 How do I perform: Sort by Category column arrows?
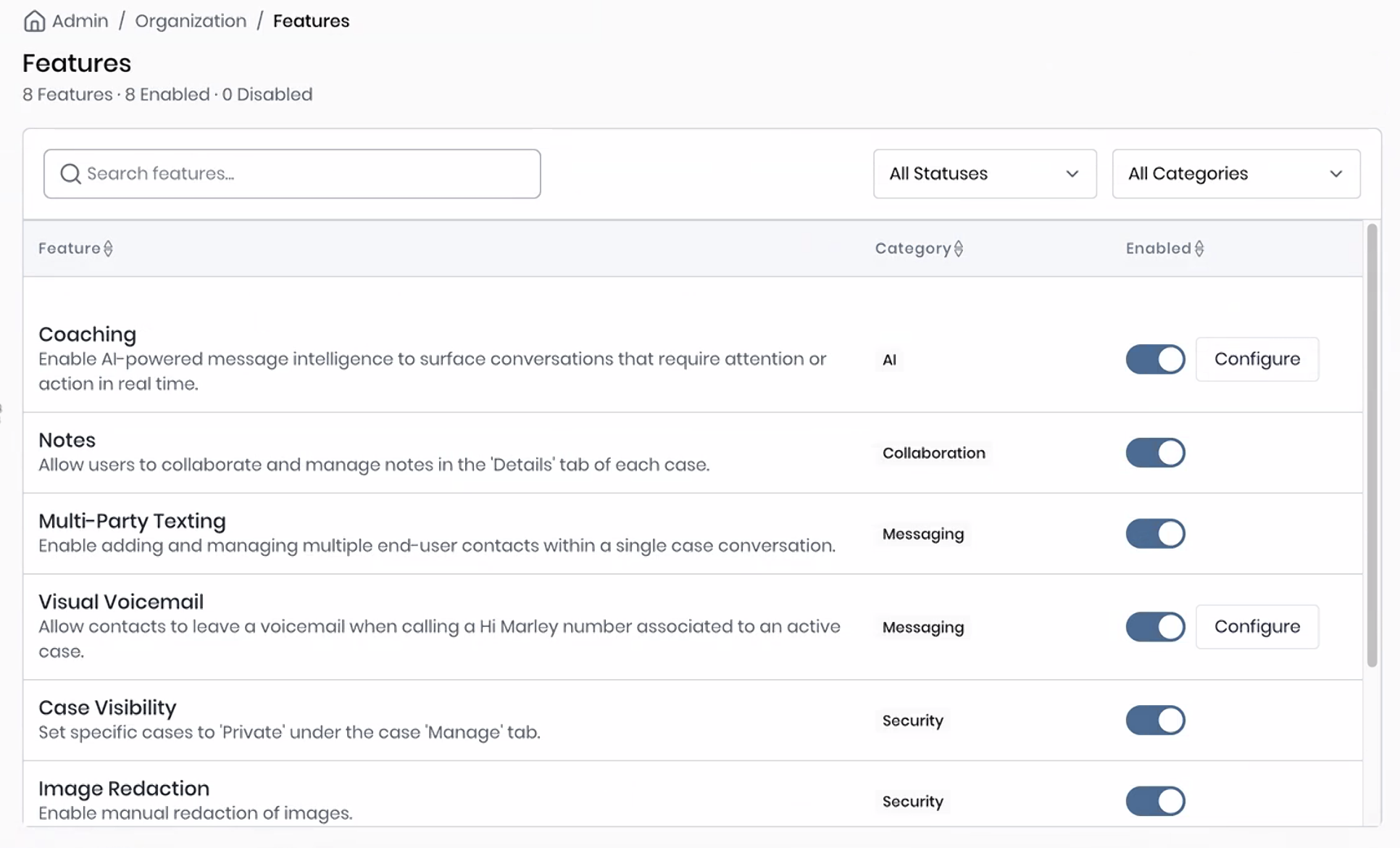(x=958, y=249)
